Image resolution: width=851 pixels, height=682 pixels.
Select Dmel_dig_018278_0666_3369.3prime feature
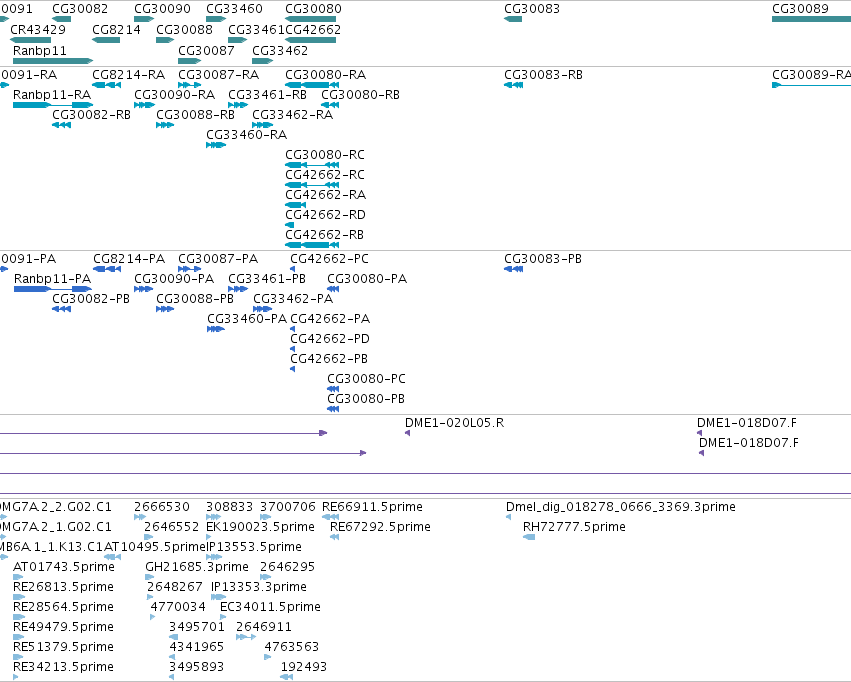tap(621, 506)
